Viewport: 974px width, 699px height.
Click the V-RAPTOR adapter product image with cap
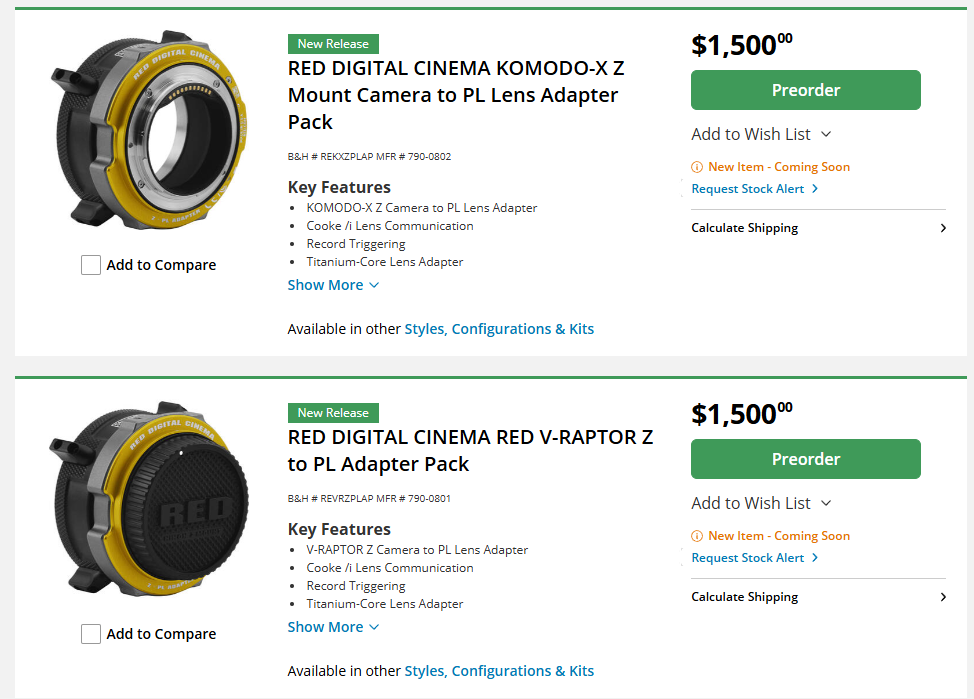click(148, 500)
